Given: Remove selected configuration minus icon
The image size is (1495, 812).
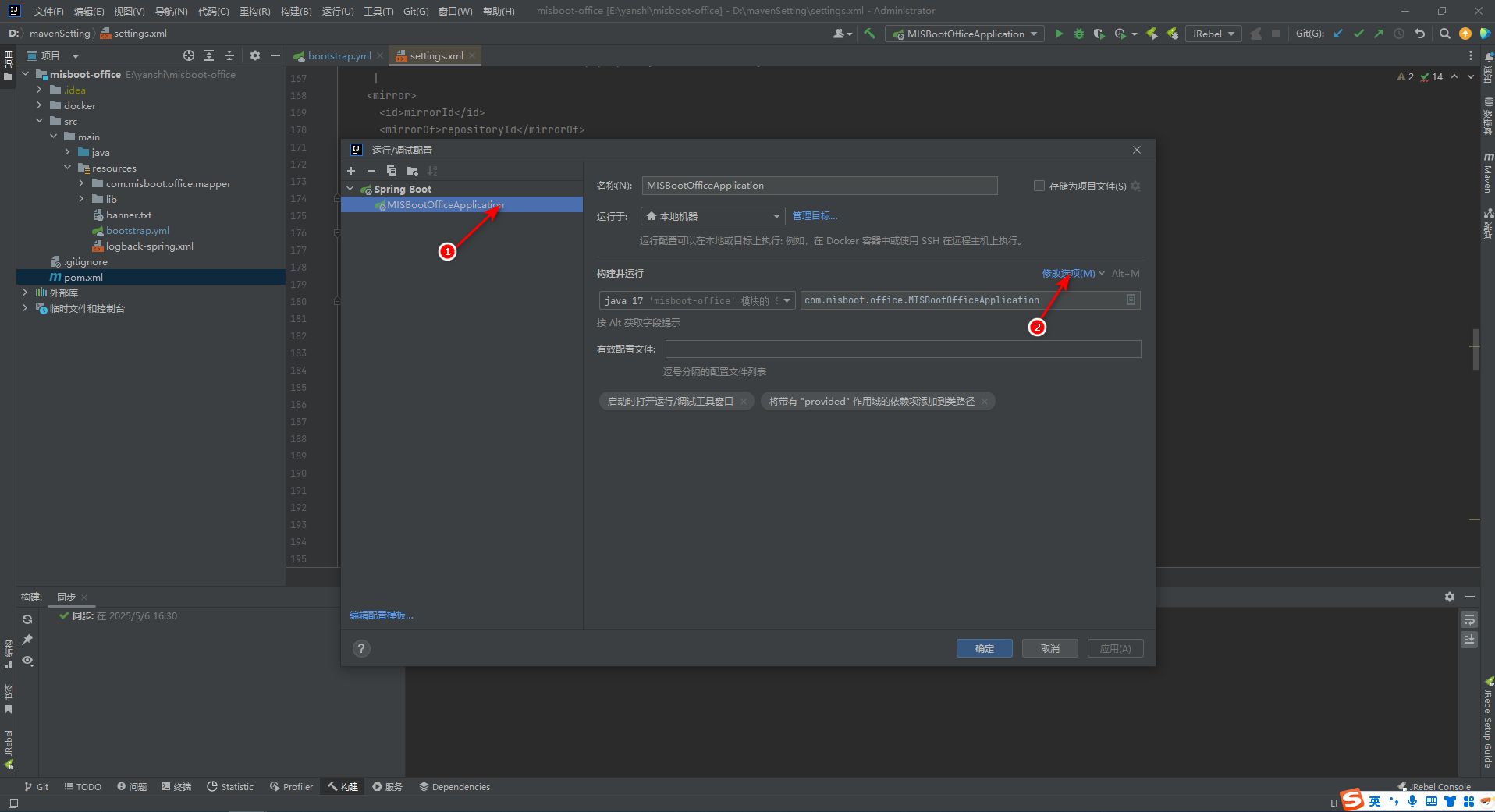Looking at the screenshot, I should 371,171.
